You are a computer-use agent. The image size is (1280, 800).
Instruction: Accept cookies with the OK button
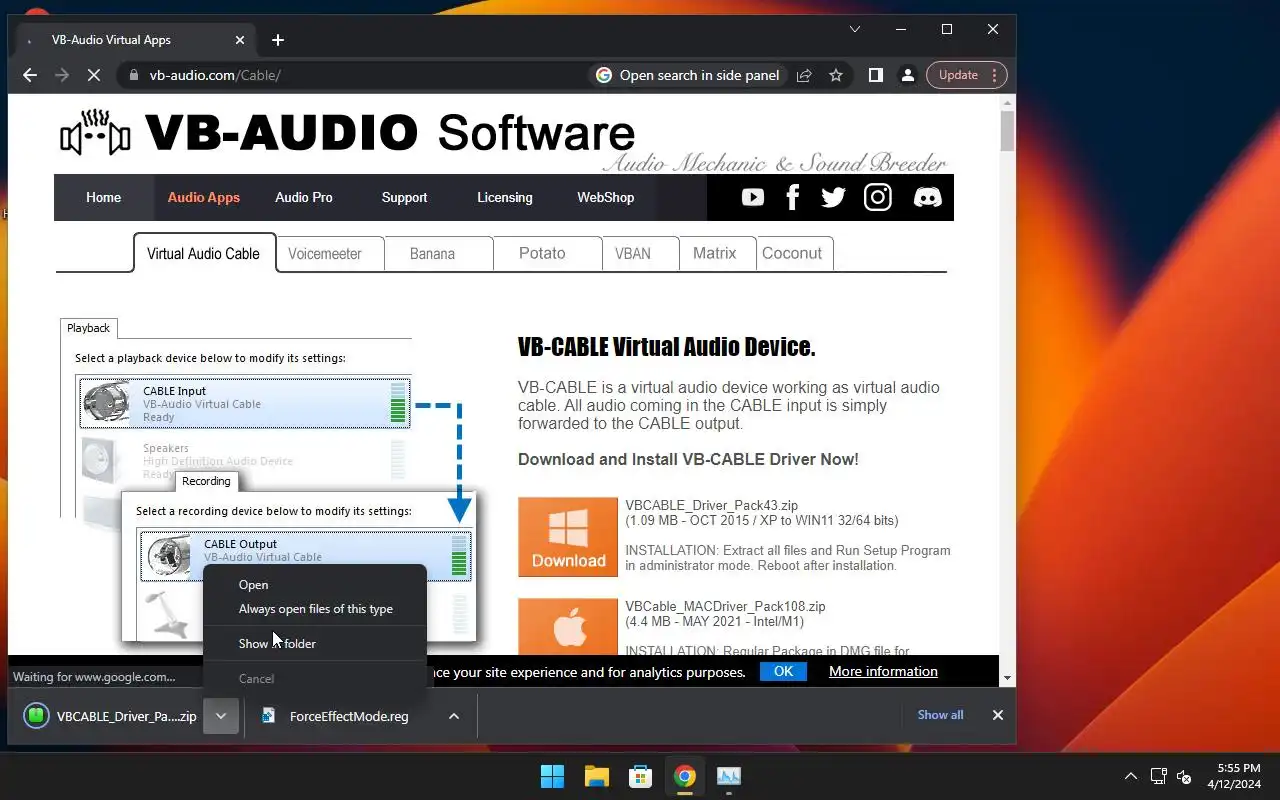click(783, 671)
